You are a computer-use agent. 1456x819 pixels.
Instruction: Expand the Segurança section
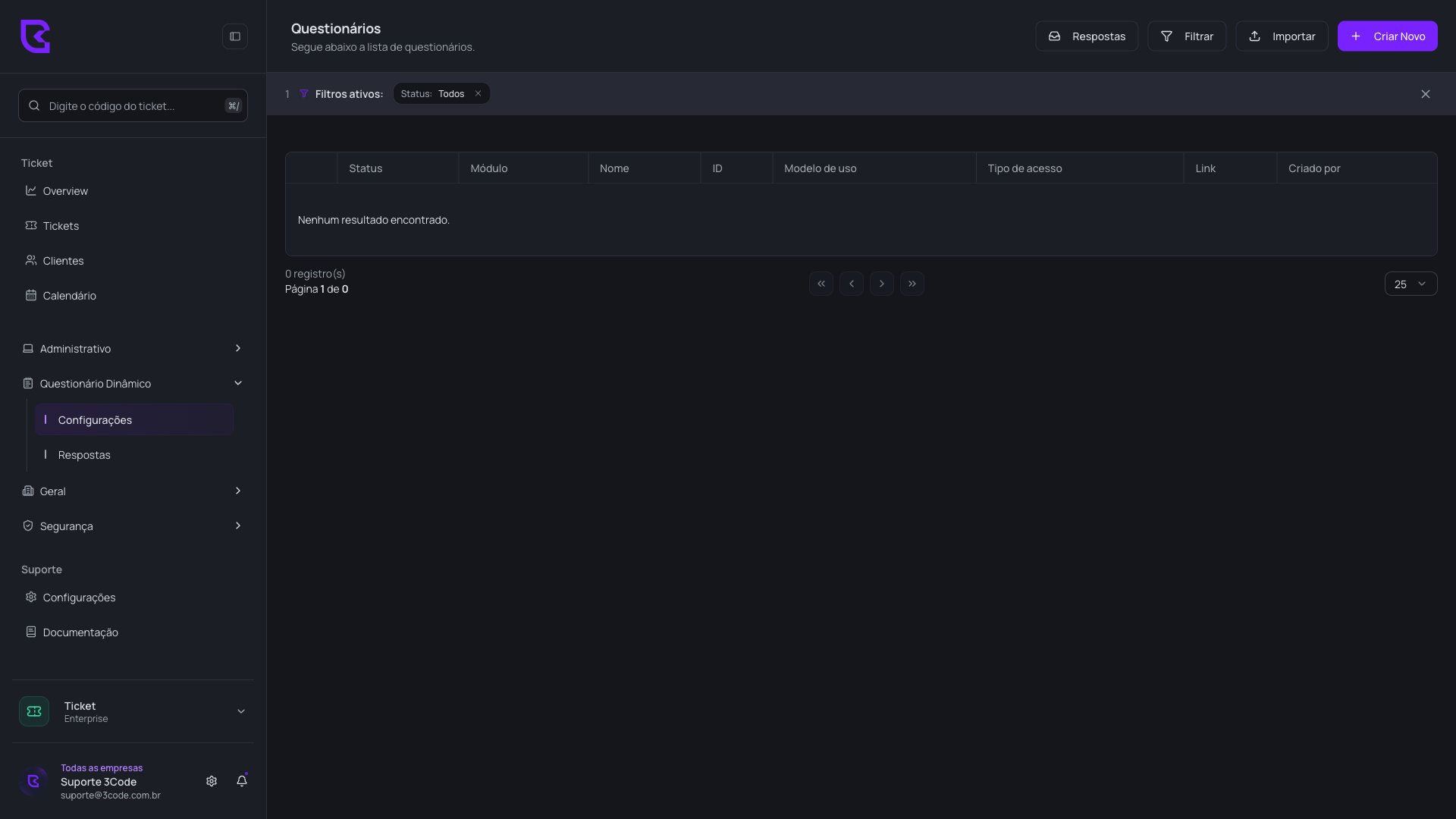pyautogui.click(x=133, y=526)
